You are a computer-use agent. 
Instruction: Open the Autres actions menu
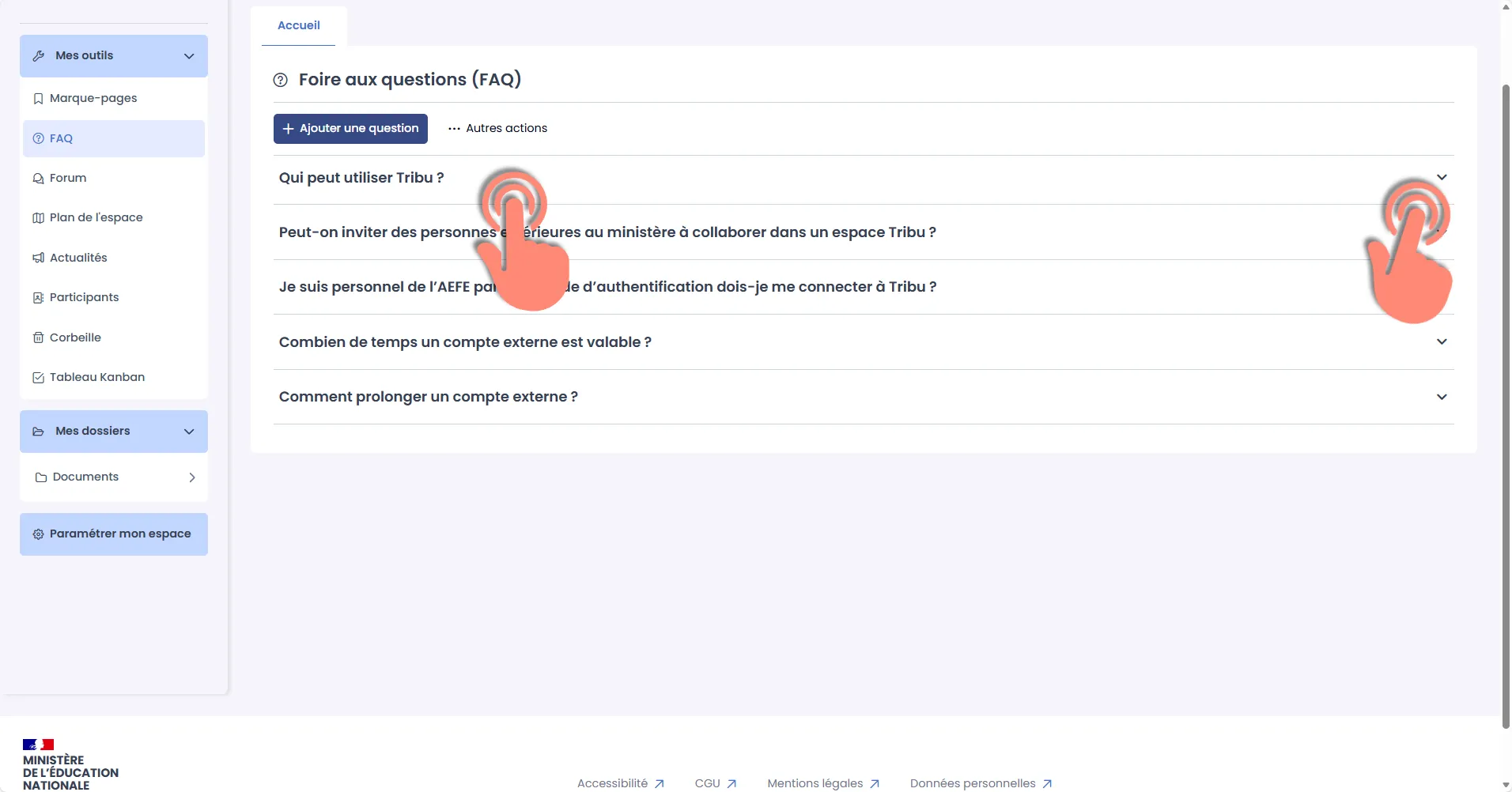[497, 129]
